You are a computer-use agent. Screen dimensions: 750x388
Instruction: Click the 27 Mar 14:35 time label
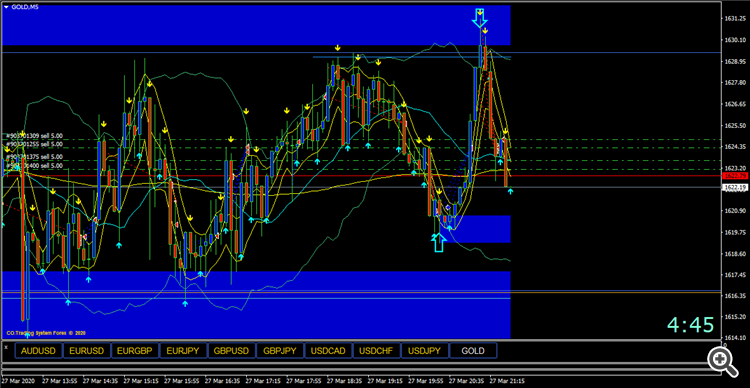click(100, 381)
